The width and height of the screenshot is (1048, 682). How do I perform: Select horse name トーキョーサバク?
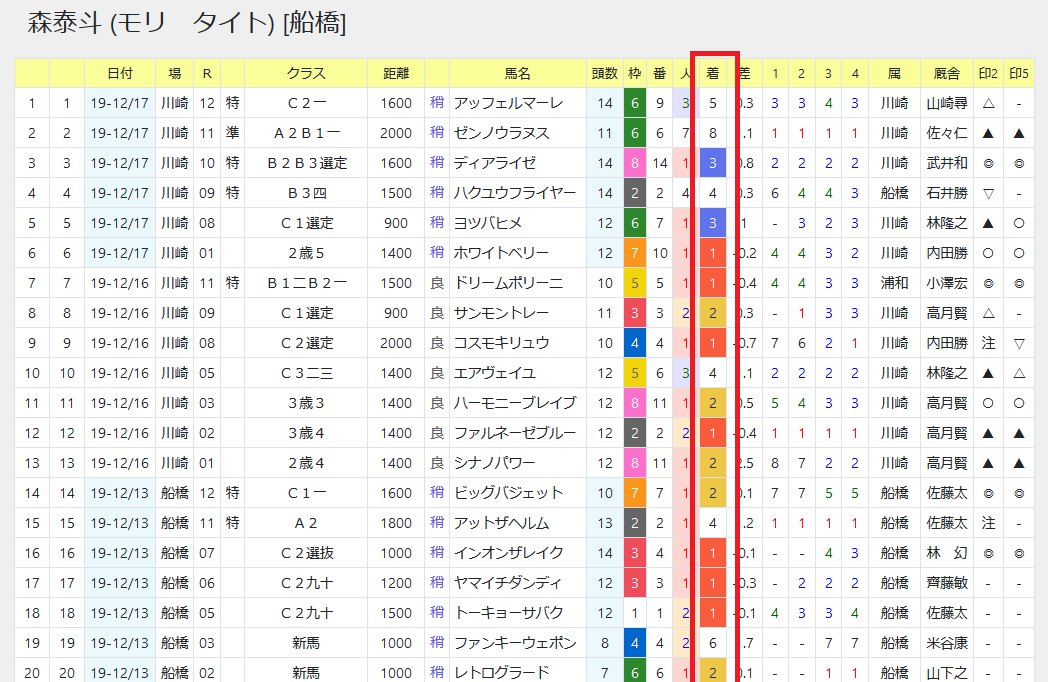(x=508, y=613)
